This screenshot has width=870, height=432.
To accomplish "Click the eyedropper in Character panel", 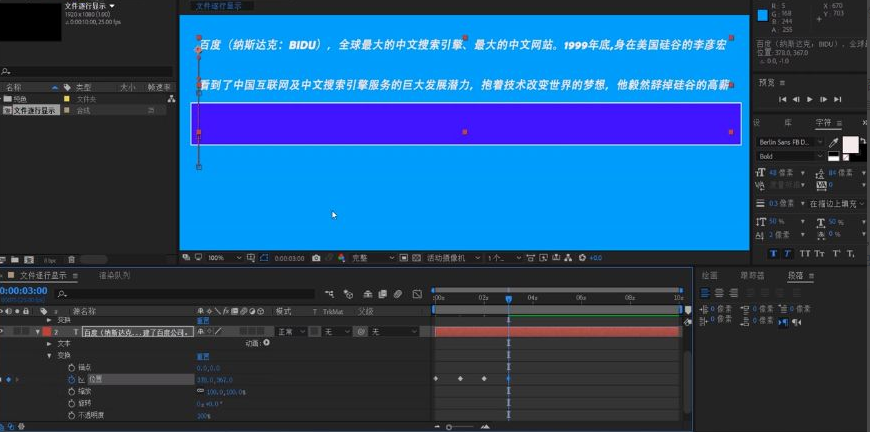I will pos(833,143).
